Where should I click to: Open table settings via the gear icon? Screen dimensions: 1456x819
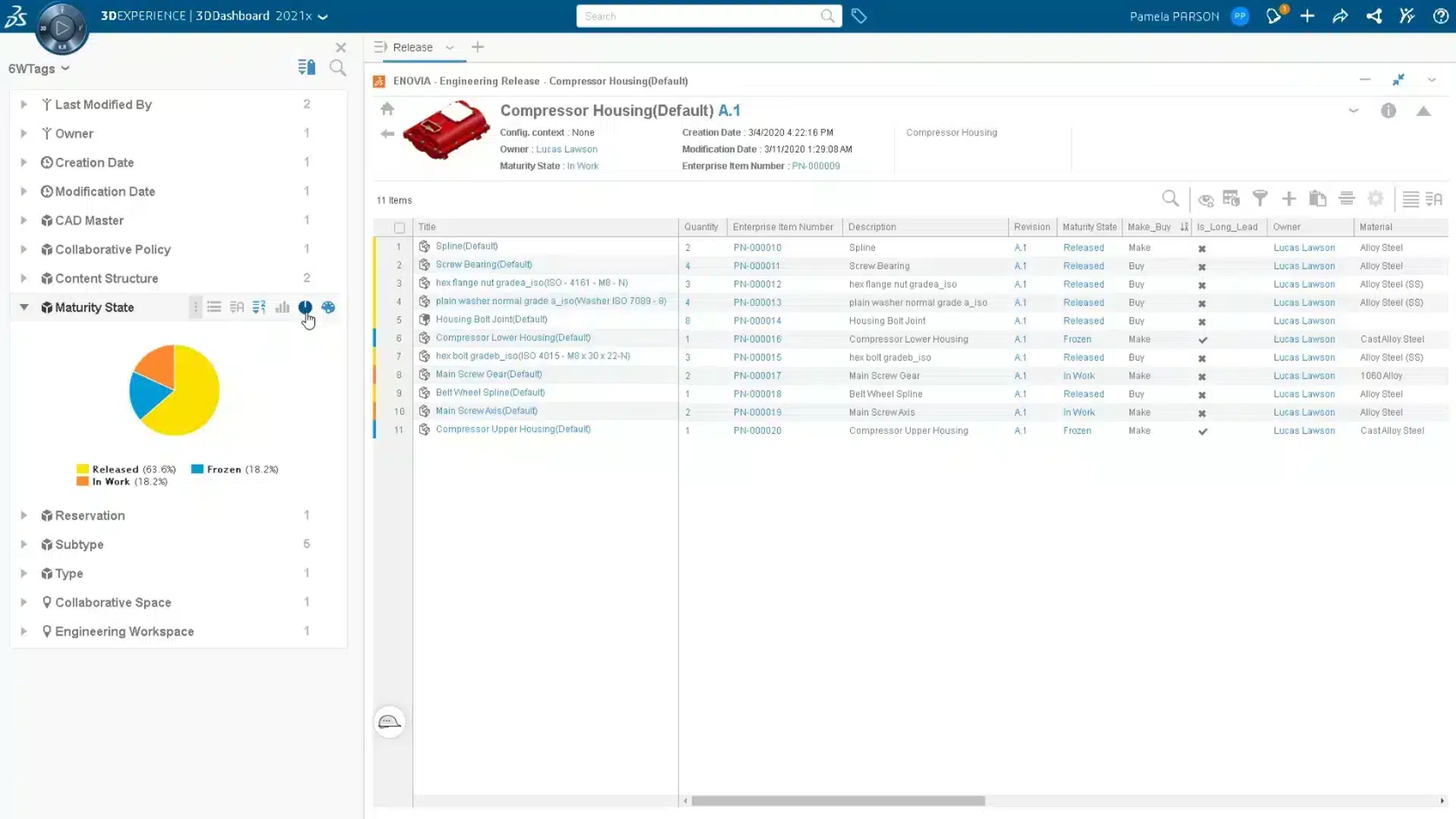click(1376, 199)
